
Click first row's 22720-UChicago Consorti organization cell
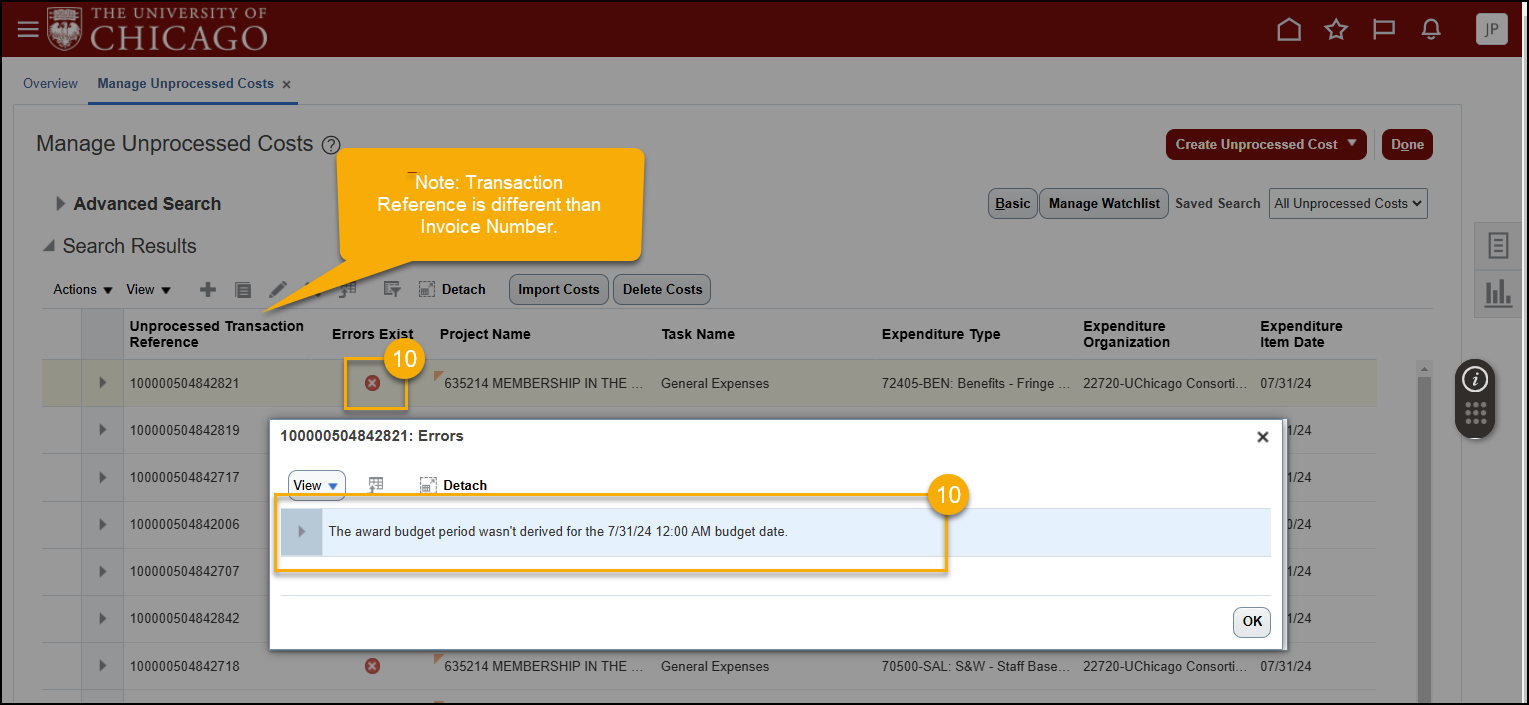tap(1165, 383)
